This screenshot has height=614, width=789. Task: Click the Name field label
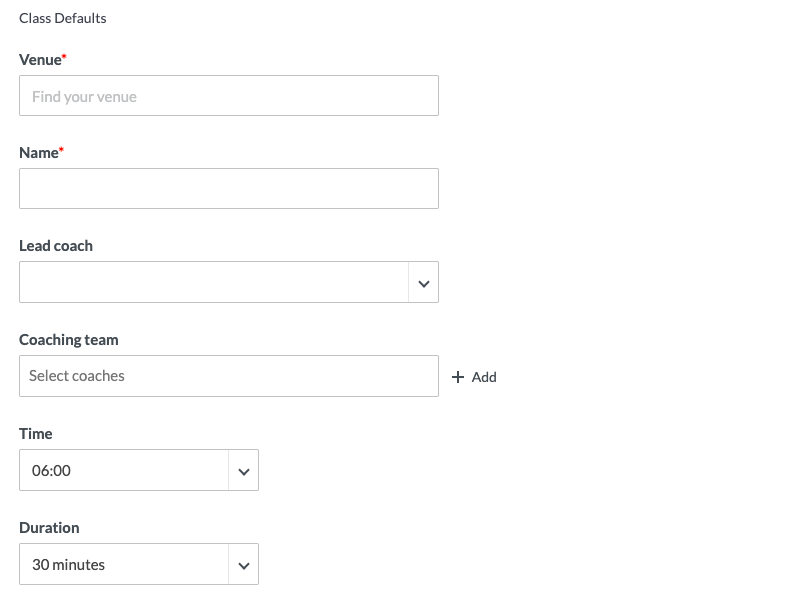click(x=38, y=153)
